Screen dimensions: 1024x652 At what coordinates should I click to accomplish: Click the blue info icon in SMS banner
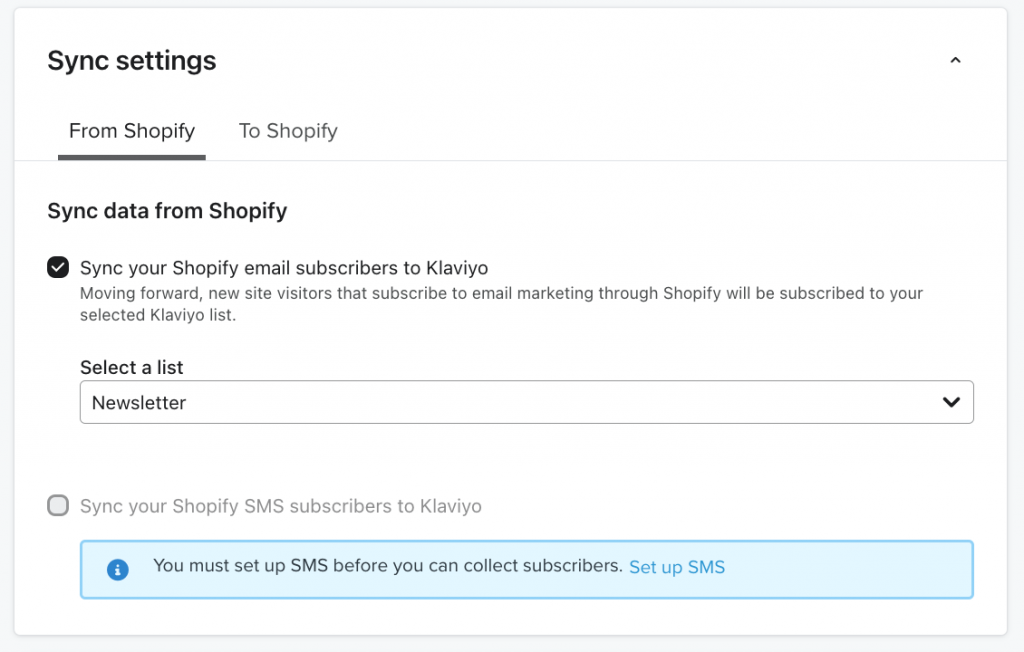(118, 570)
